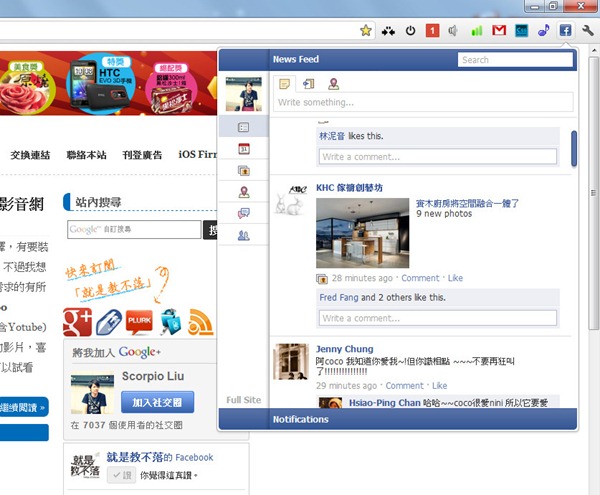
Task: Open the Gmail extension icon
Action: pyautogui.click(x=499, y=30)
